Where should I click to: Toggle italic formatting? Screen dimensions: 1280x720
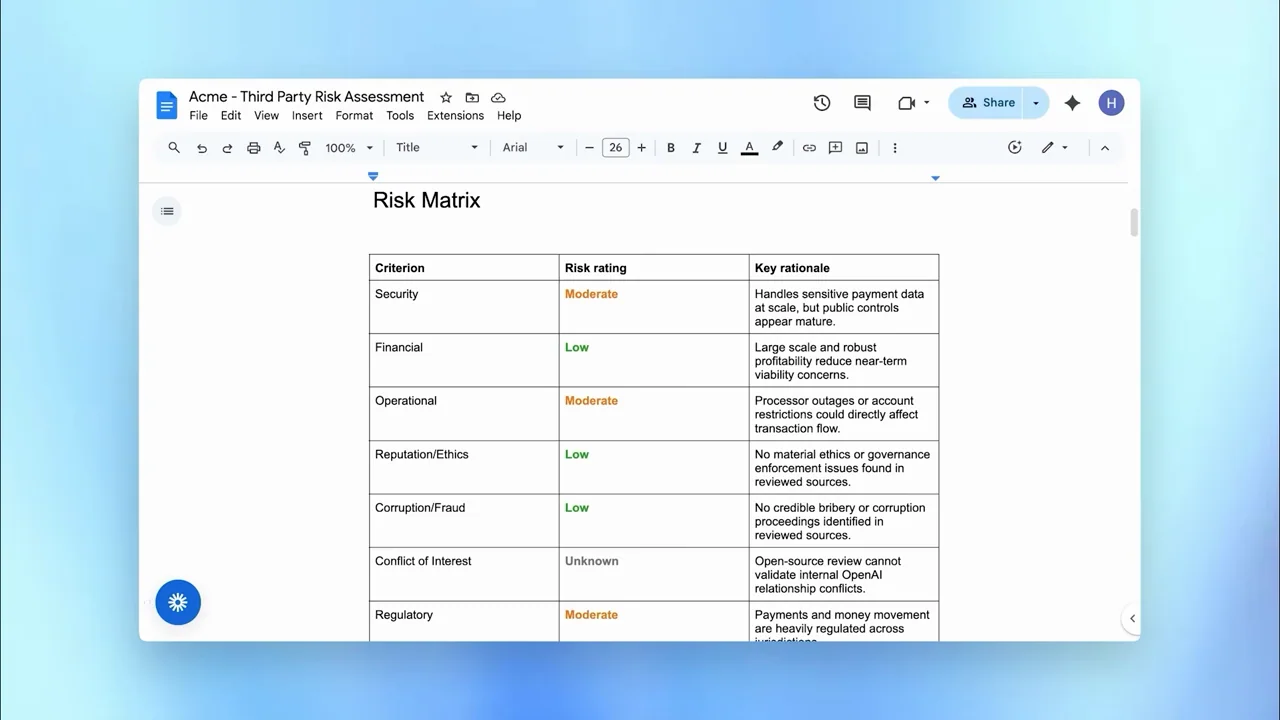pyautogui.click(x=696, y=148)
